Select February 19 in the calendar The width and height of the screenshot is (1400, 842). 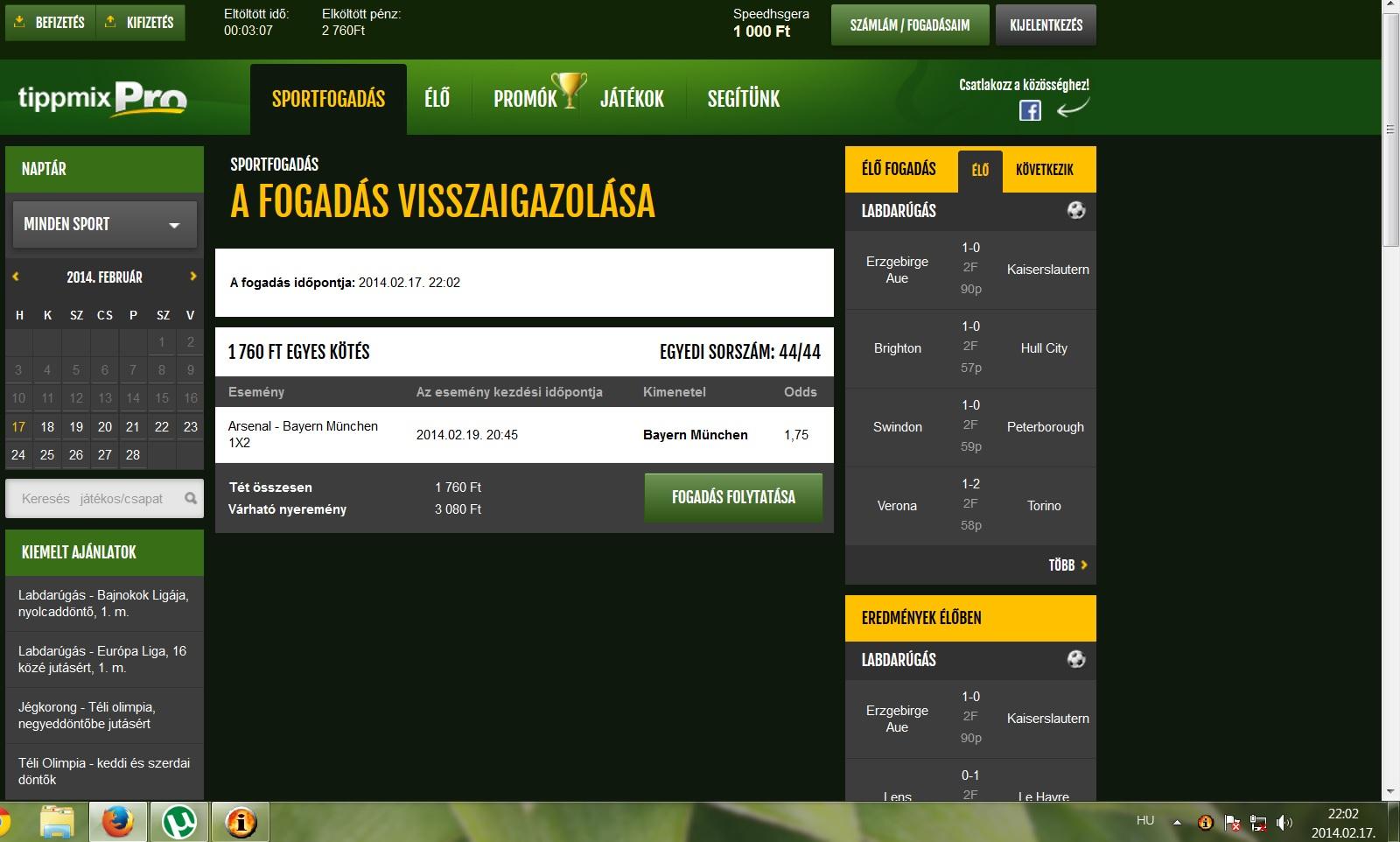(x=76, y=427)
